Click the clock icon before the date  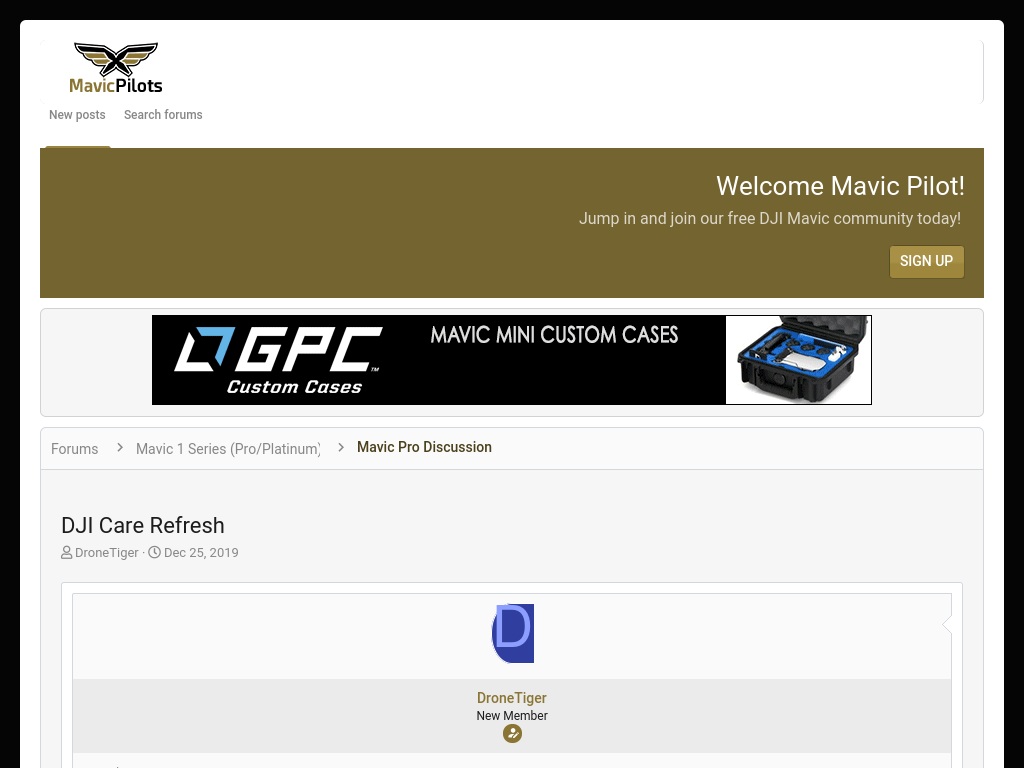pos(154,552)
